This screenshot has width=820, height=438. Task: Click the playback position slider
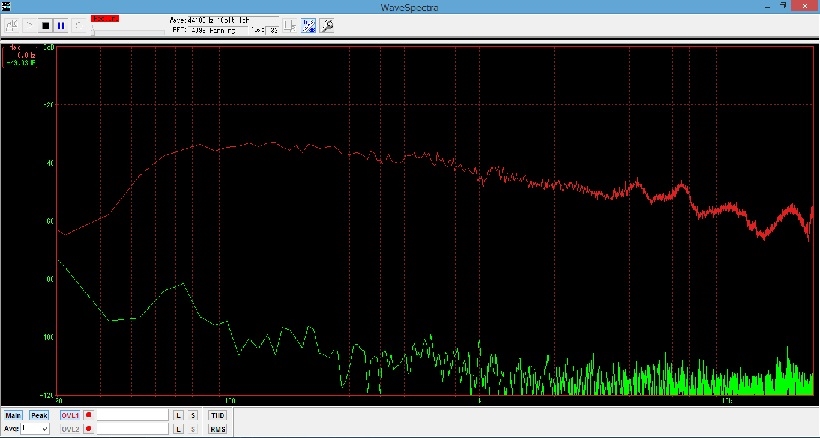click(x=128, y=31)
